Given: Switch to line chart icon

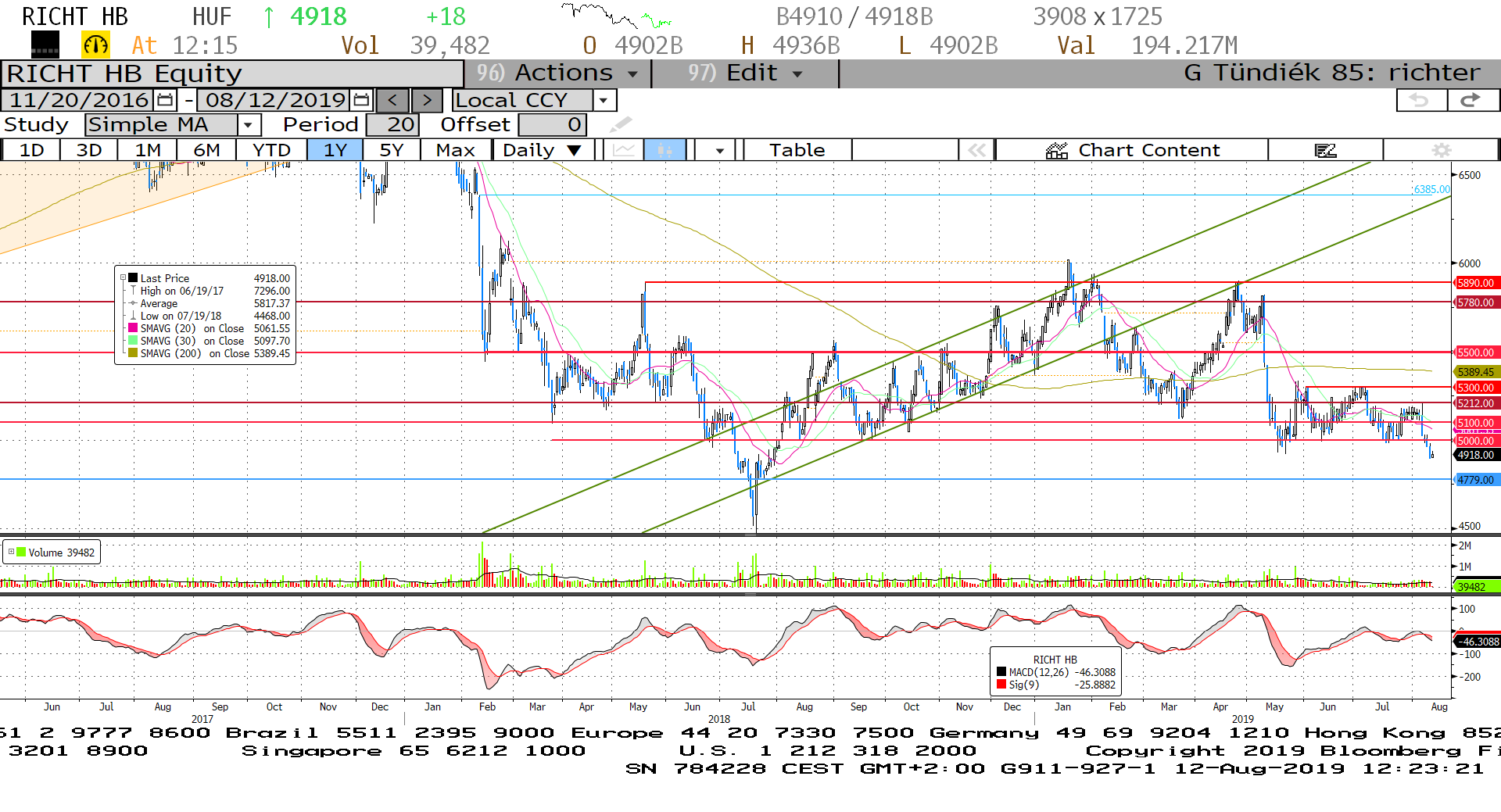Looking at the screenshot, I should (623, 150).
